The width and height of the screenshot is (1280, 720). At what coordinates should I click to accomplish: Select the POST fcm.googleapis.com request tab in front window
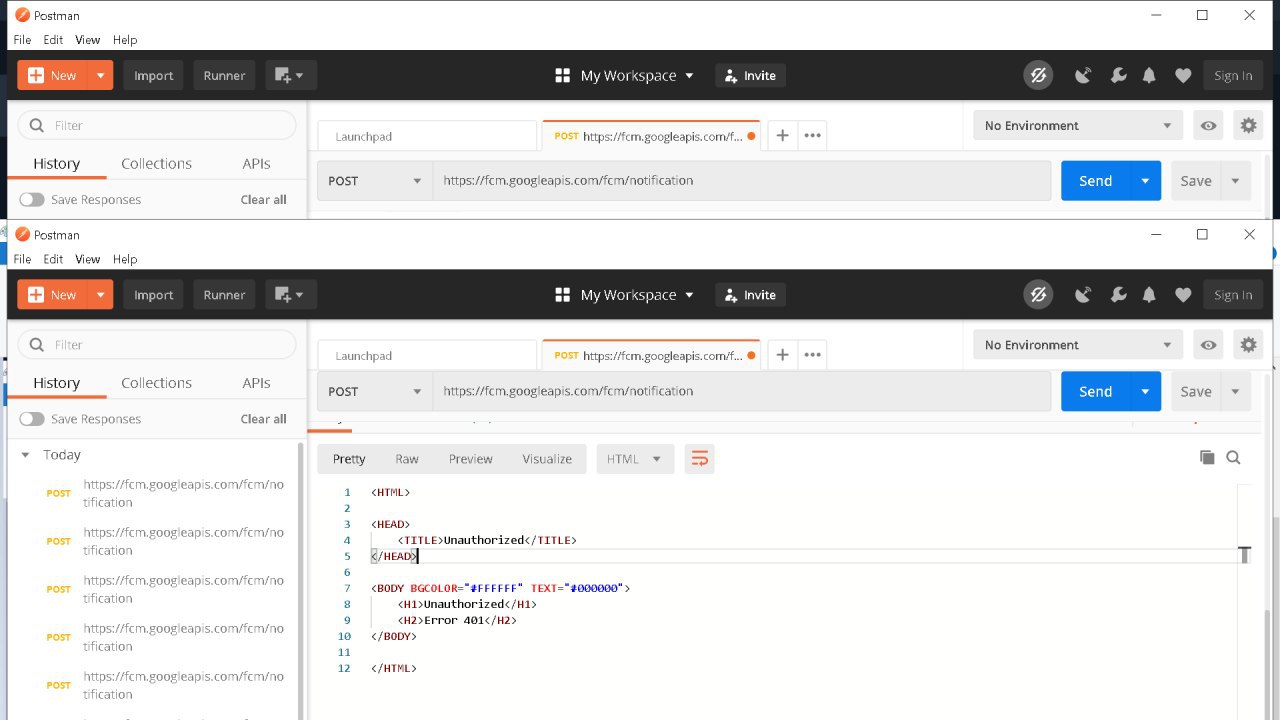[x=651, y=356]
